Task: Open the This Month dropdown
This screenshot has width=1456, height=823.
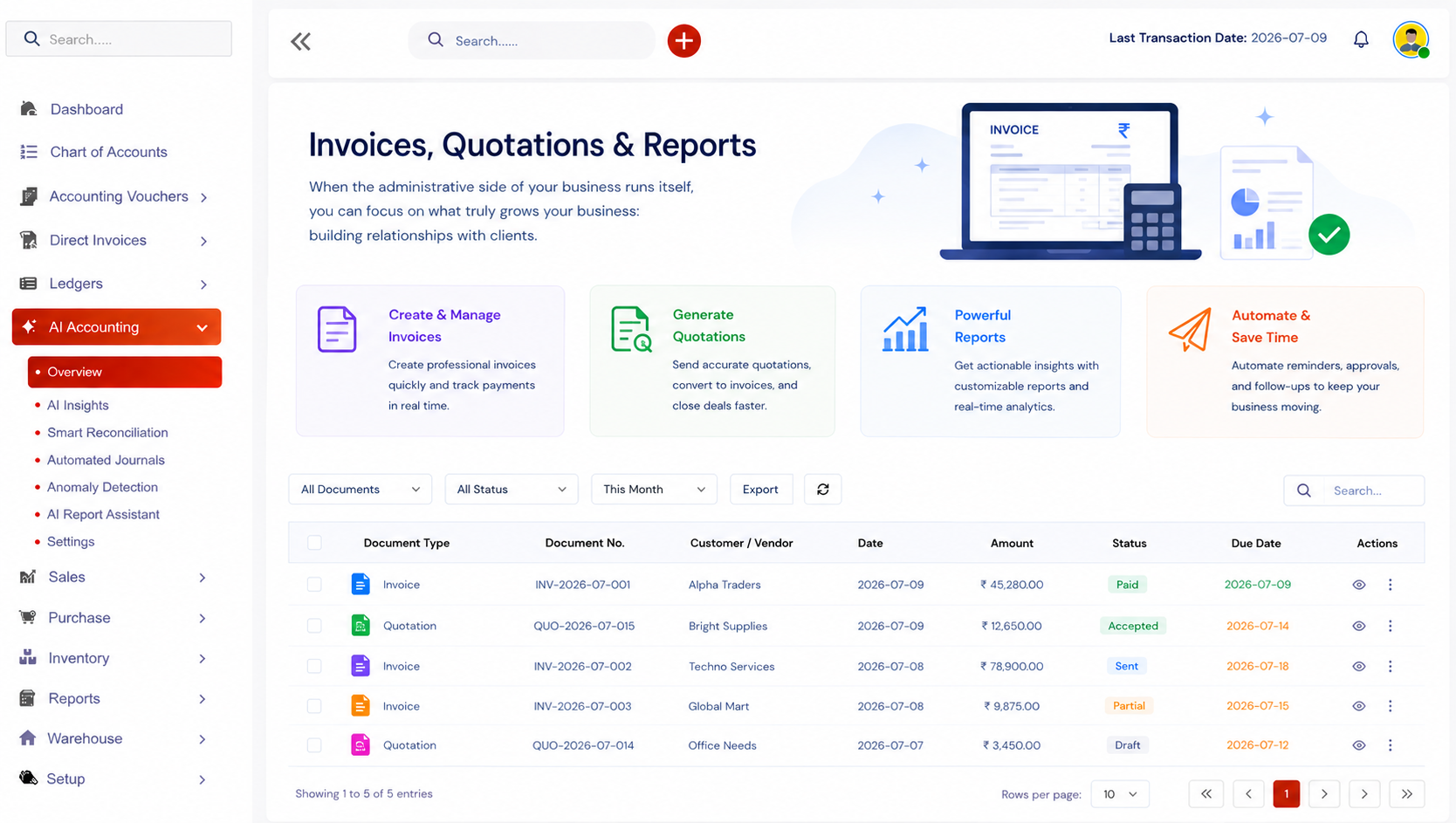Action: pyautogui.click(x=654, y=490)
